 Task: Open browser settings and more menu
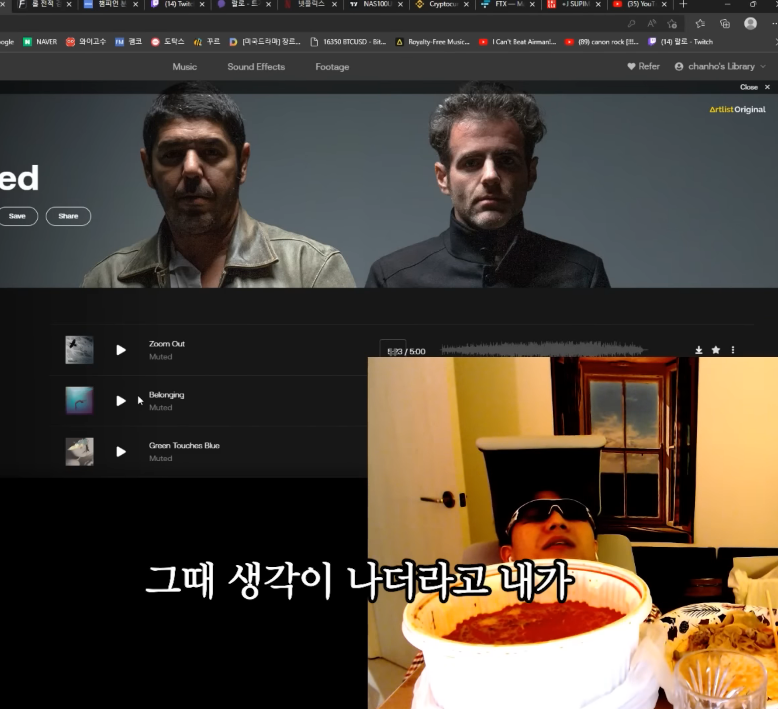774,23
